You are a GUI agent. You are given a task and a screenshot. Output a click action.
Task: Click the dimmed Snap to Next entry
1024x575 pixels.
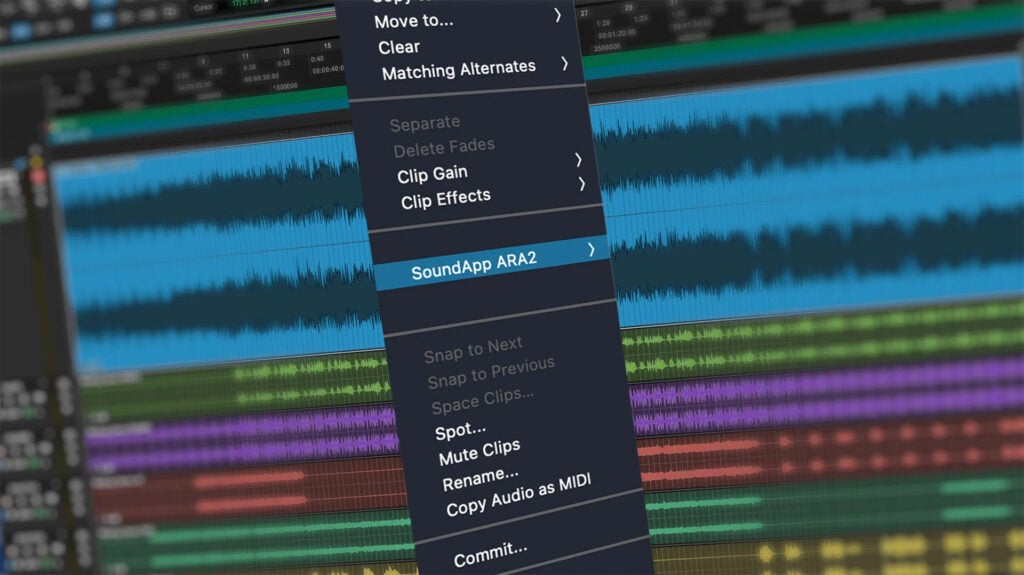click(473, 350)
